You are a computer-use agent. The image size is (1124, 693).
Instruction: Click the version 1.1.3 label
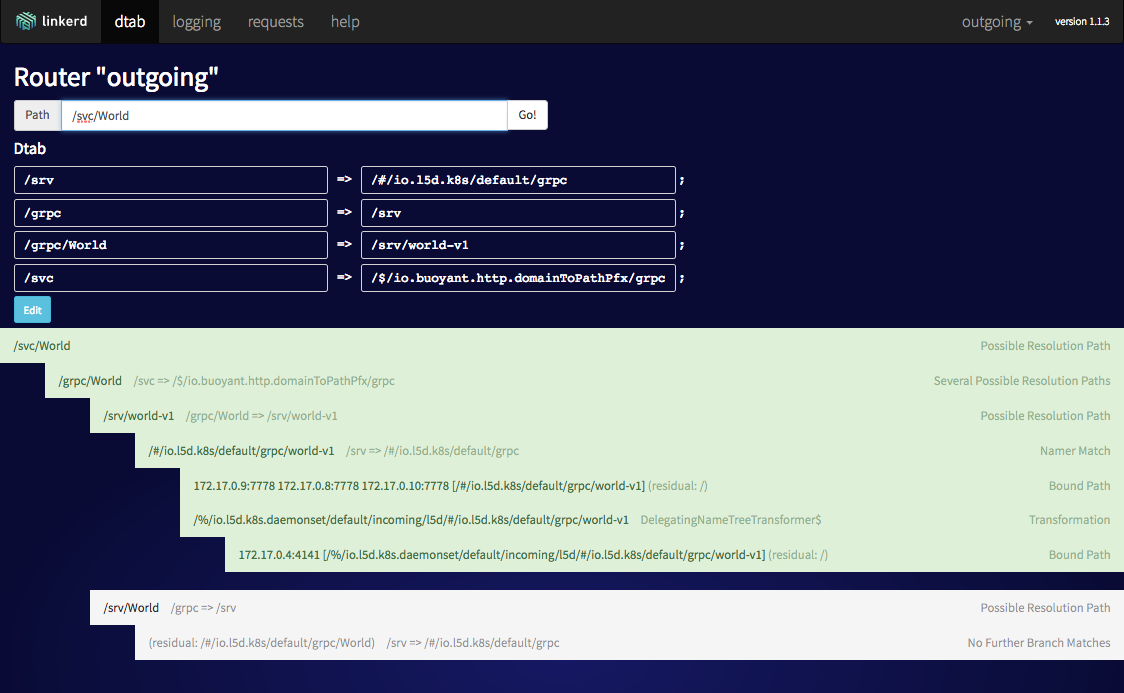(x=1082, y=21)
